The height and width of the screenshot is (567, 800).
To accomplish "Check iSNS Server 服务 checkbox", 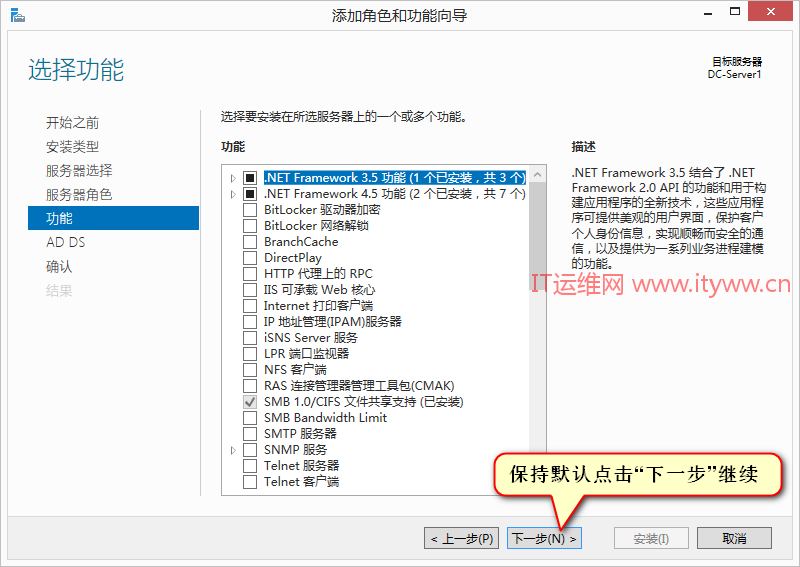I will pyautogui.click(x=250, y=338).
